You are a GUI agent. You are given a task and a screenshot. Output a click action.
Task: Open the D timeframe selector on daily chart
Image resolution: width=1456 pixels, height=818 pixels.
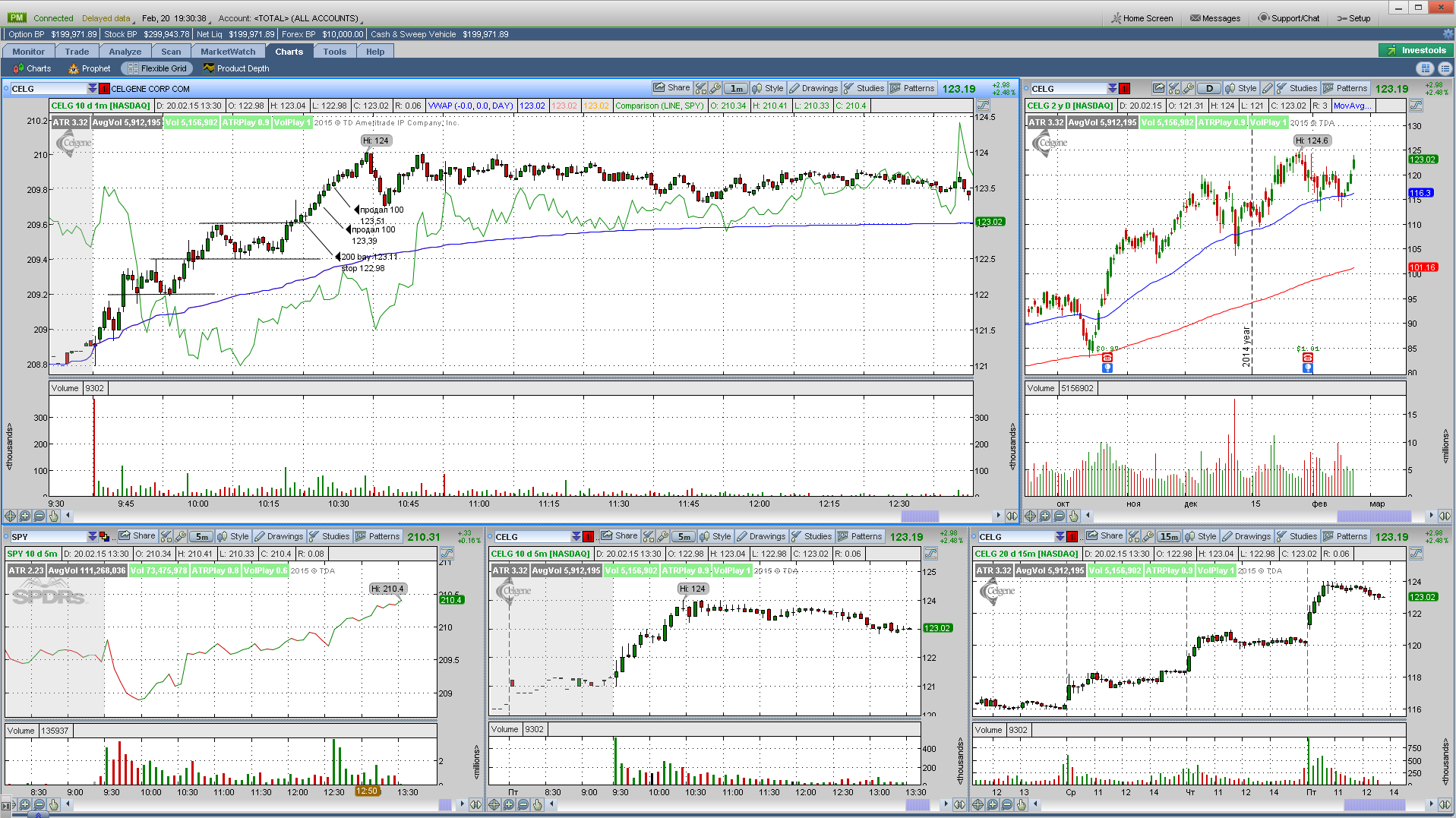(1209, 88)
